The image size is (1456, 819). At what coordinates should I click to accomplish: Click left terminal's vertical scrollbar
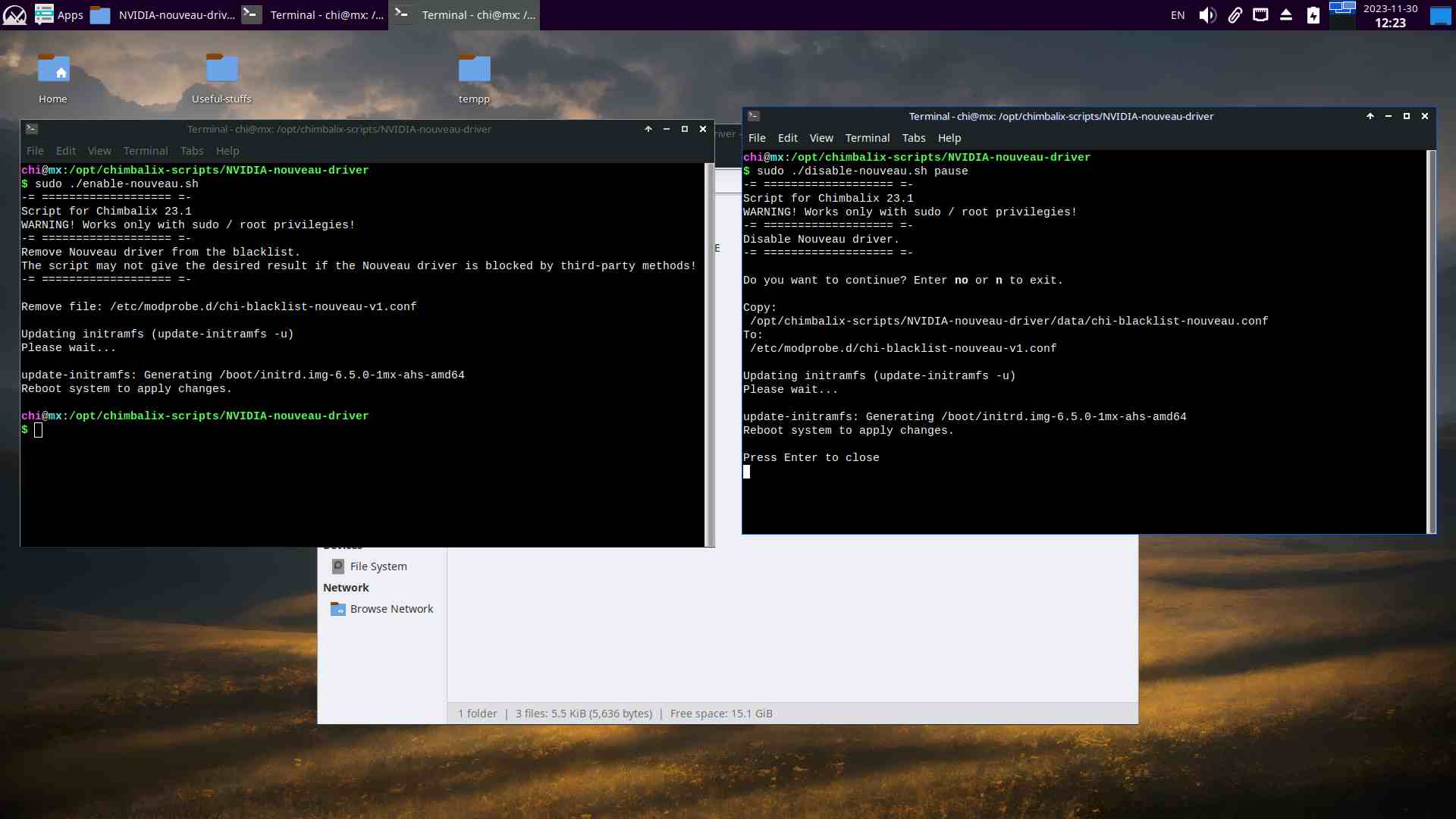710,353
